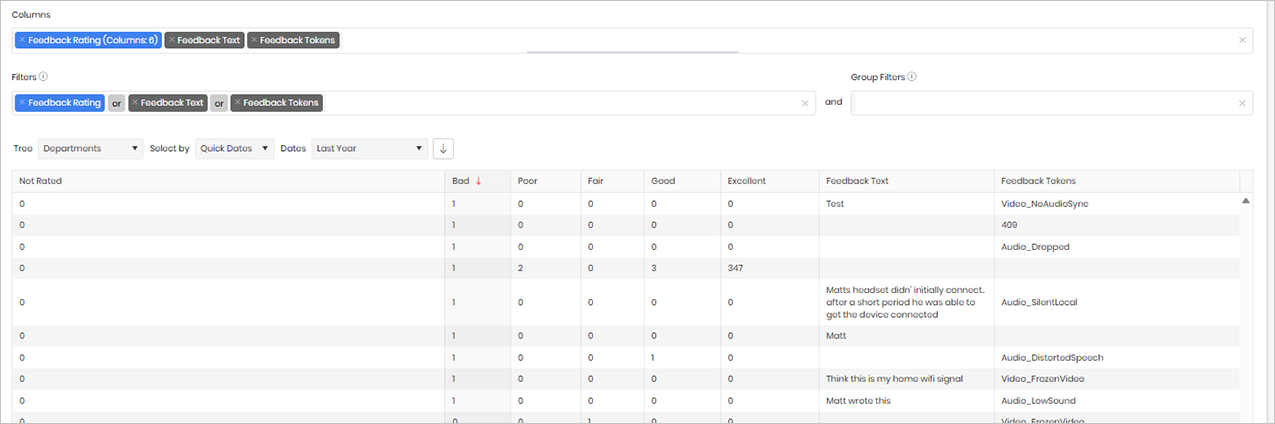Remove Feedback Text tag from Columns
1275x424 pixels.
(172, 40)
